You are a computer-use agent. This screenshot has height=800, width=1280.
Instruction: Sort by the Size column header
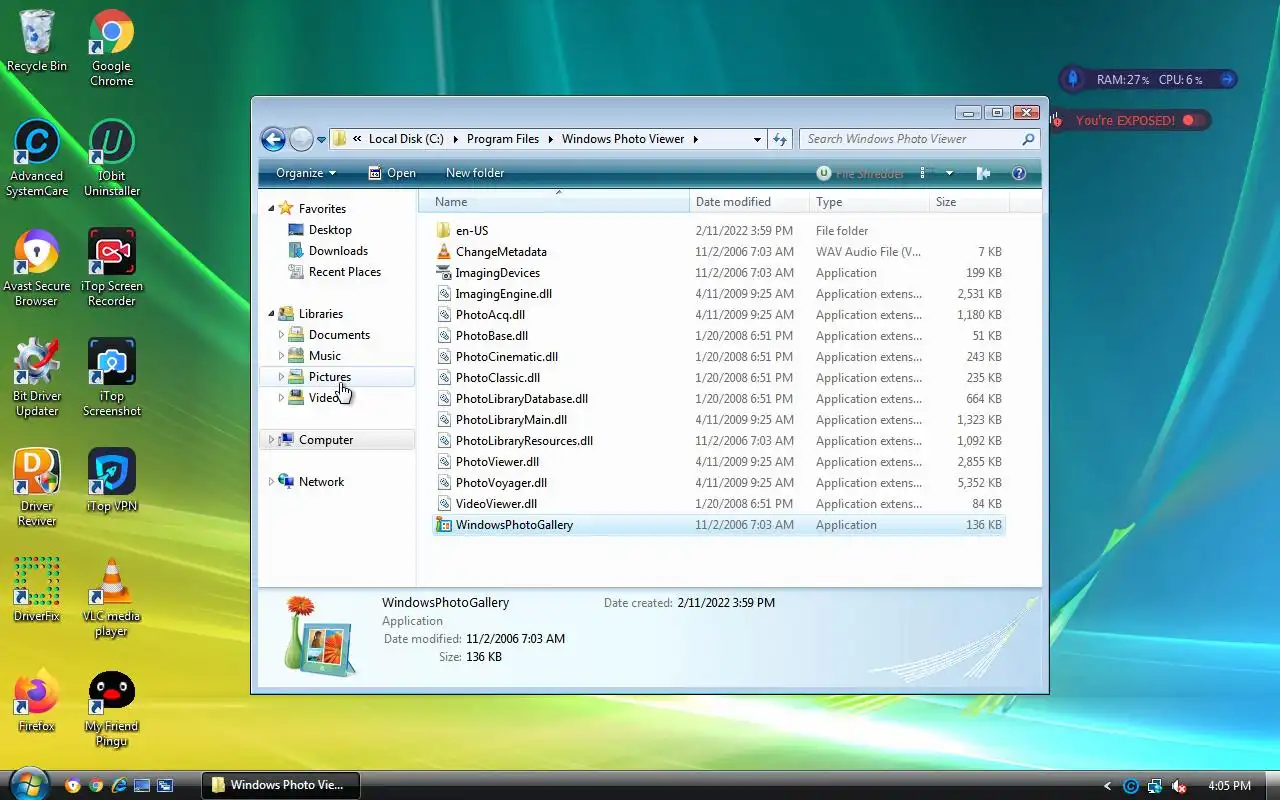[x=969, y=202]
